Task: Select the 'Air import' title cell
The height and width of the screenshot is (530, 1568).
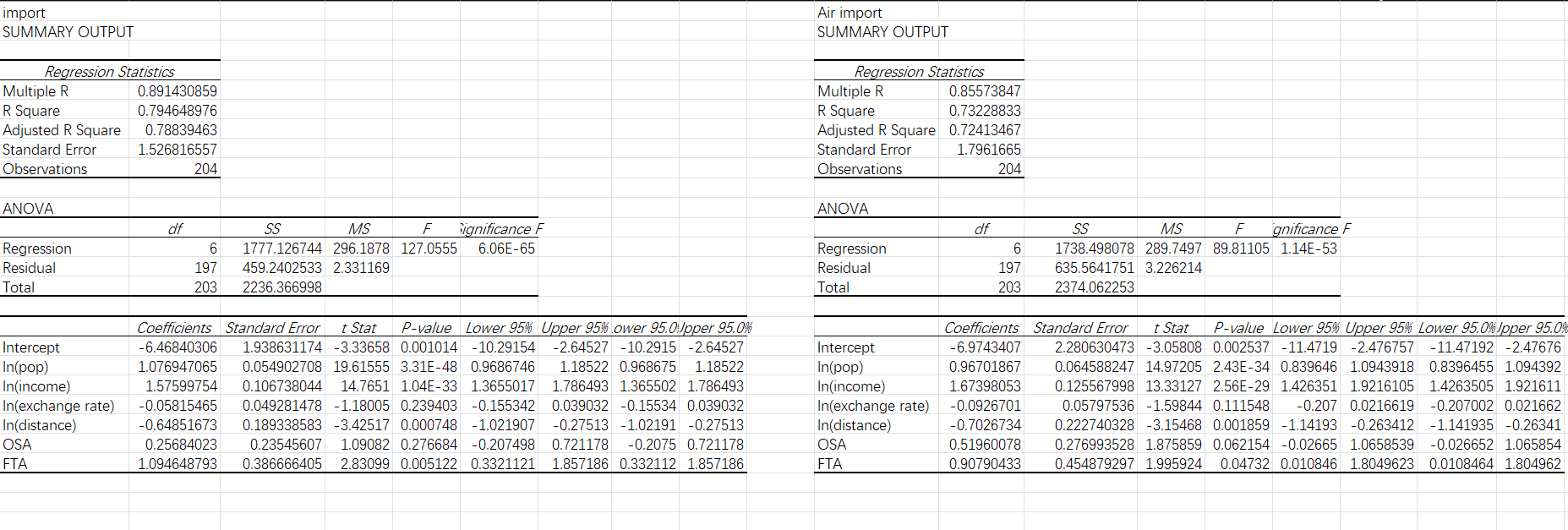Action: [x=850, y=13]
